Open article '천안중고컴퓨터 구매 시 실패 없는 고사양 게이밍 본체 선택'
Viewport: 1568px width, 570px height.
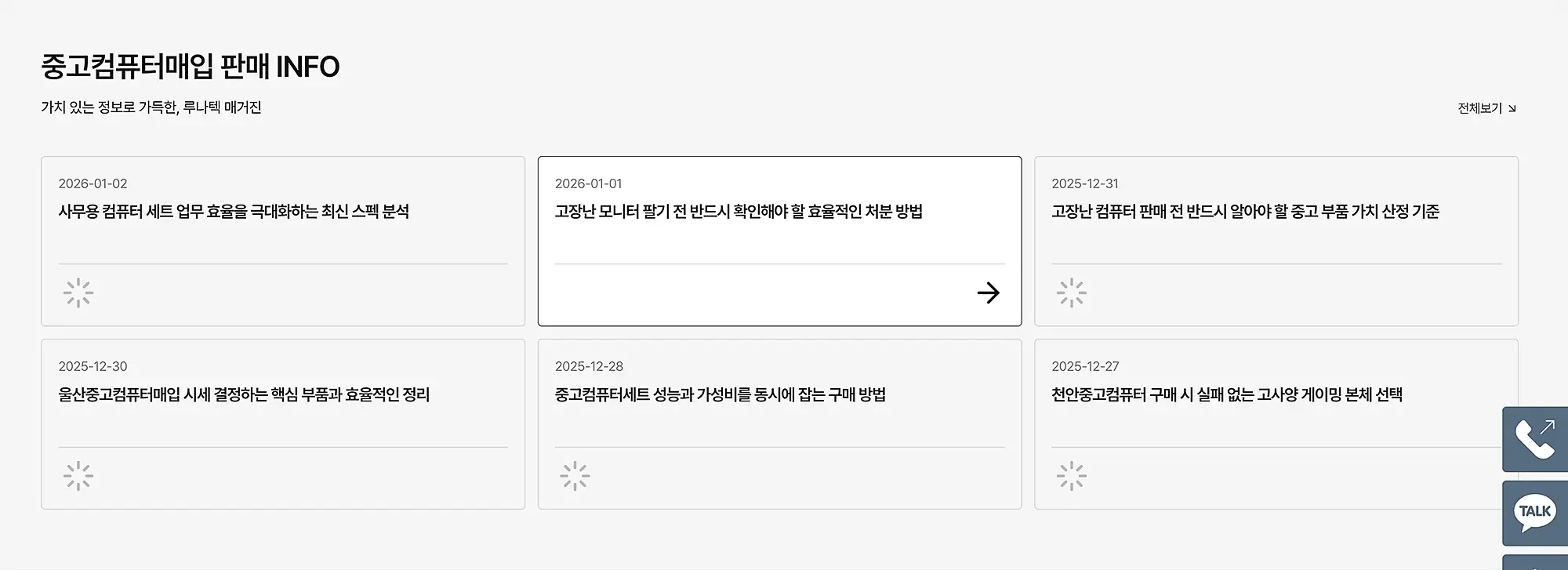point(1226,394)
